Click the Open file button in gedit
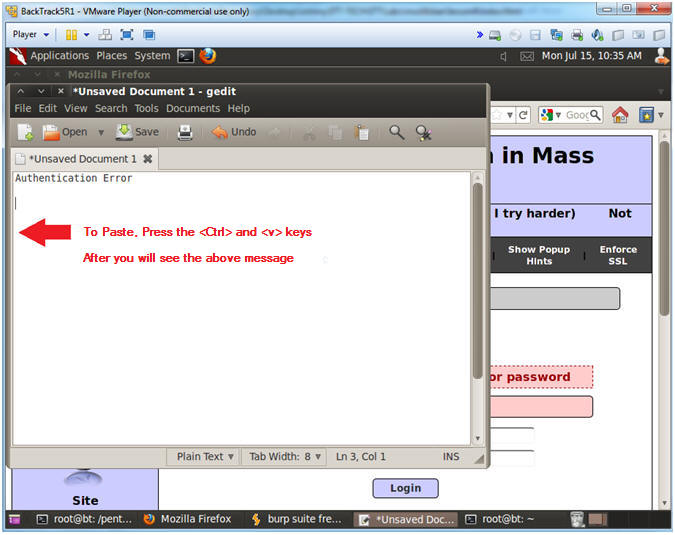Screen dimensions: 675x535 pyautogui.click(x=65, y=132)
